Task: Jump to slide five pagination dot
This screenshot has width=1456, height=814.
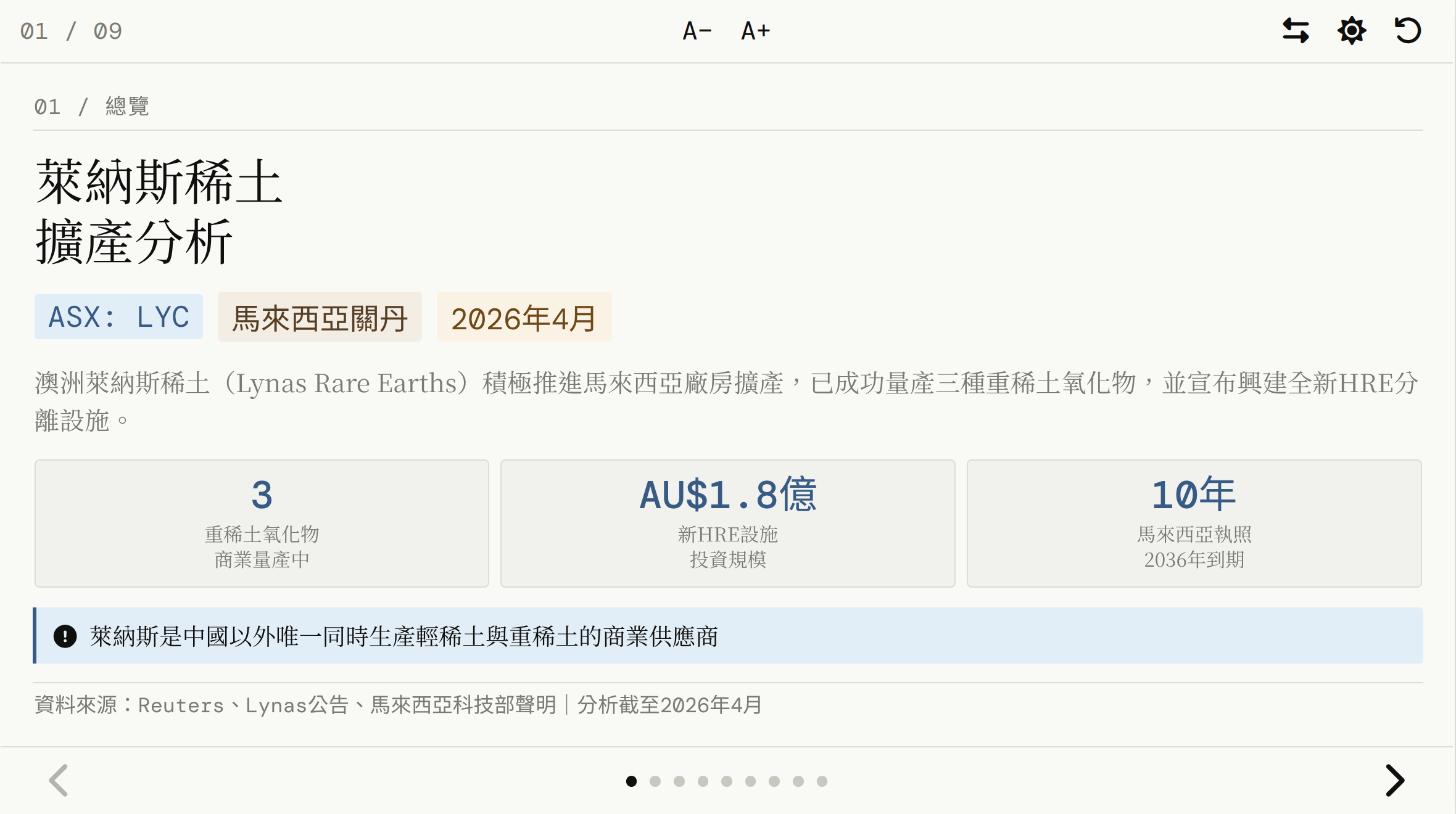Action: 727,781
